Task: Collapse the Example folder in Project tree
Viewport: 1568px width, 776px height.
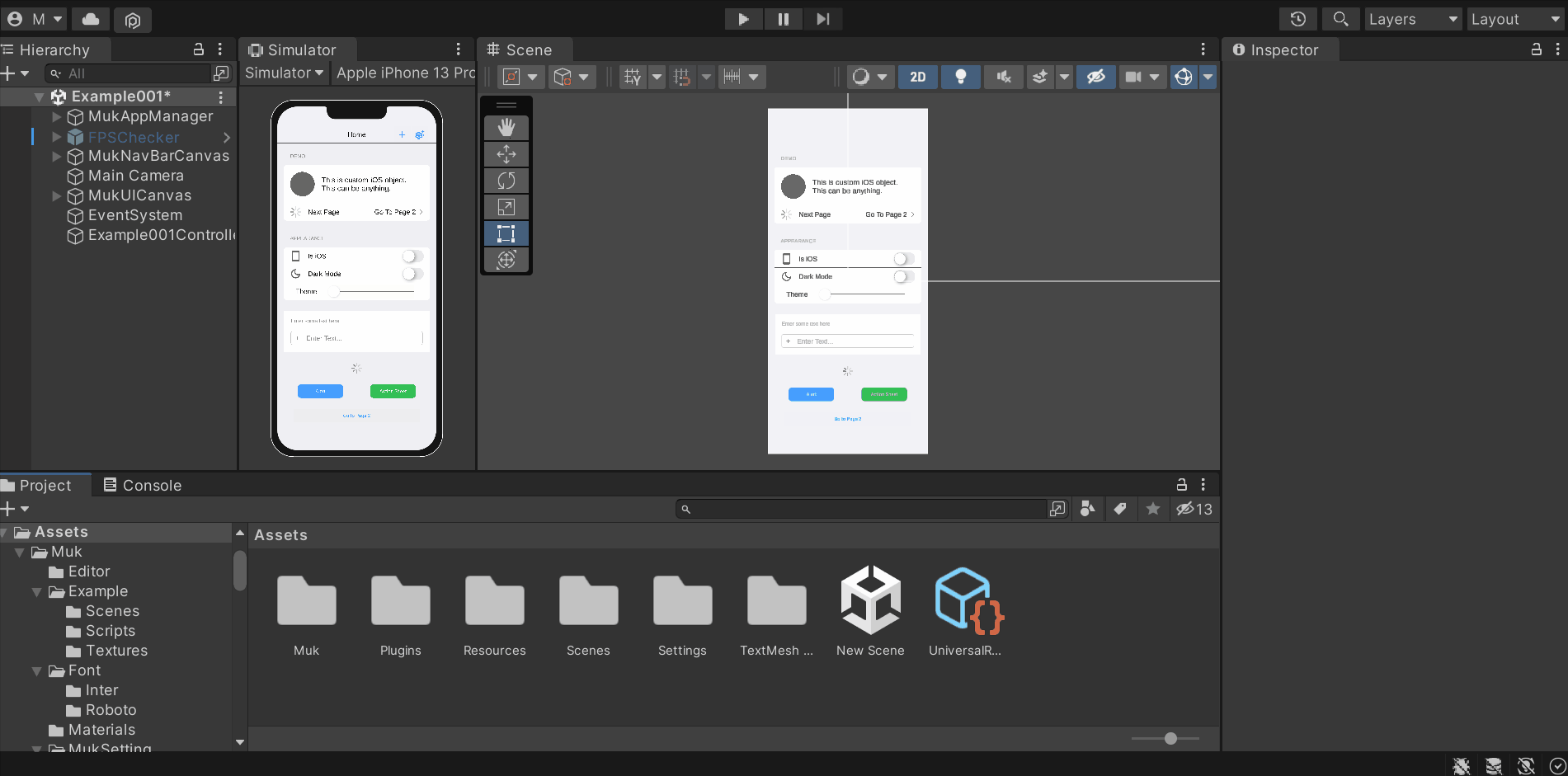Action: (36, 591)
